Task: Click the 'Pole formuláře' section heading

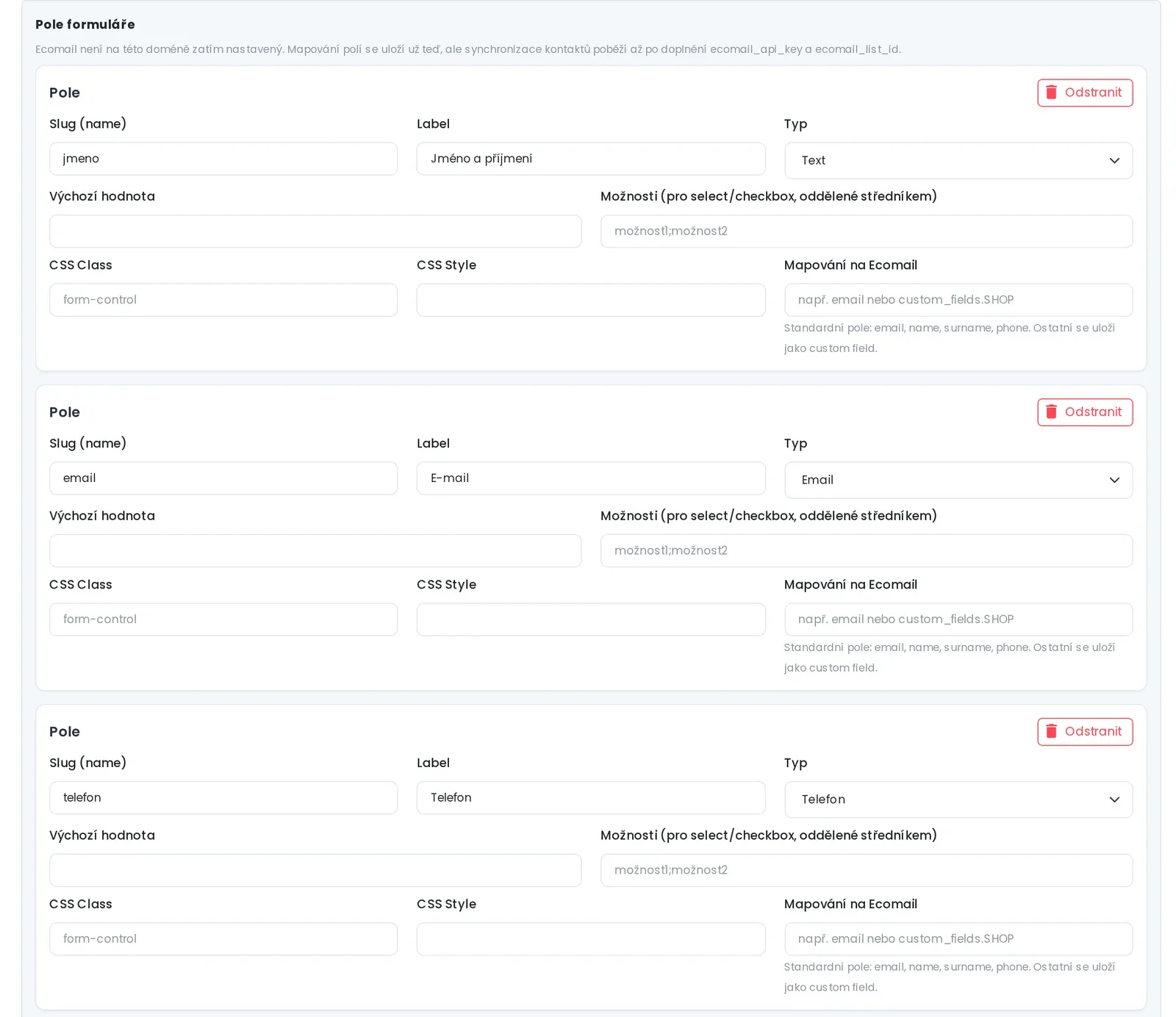Action: [85, 24]
